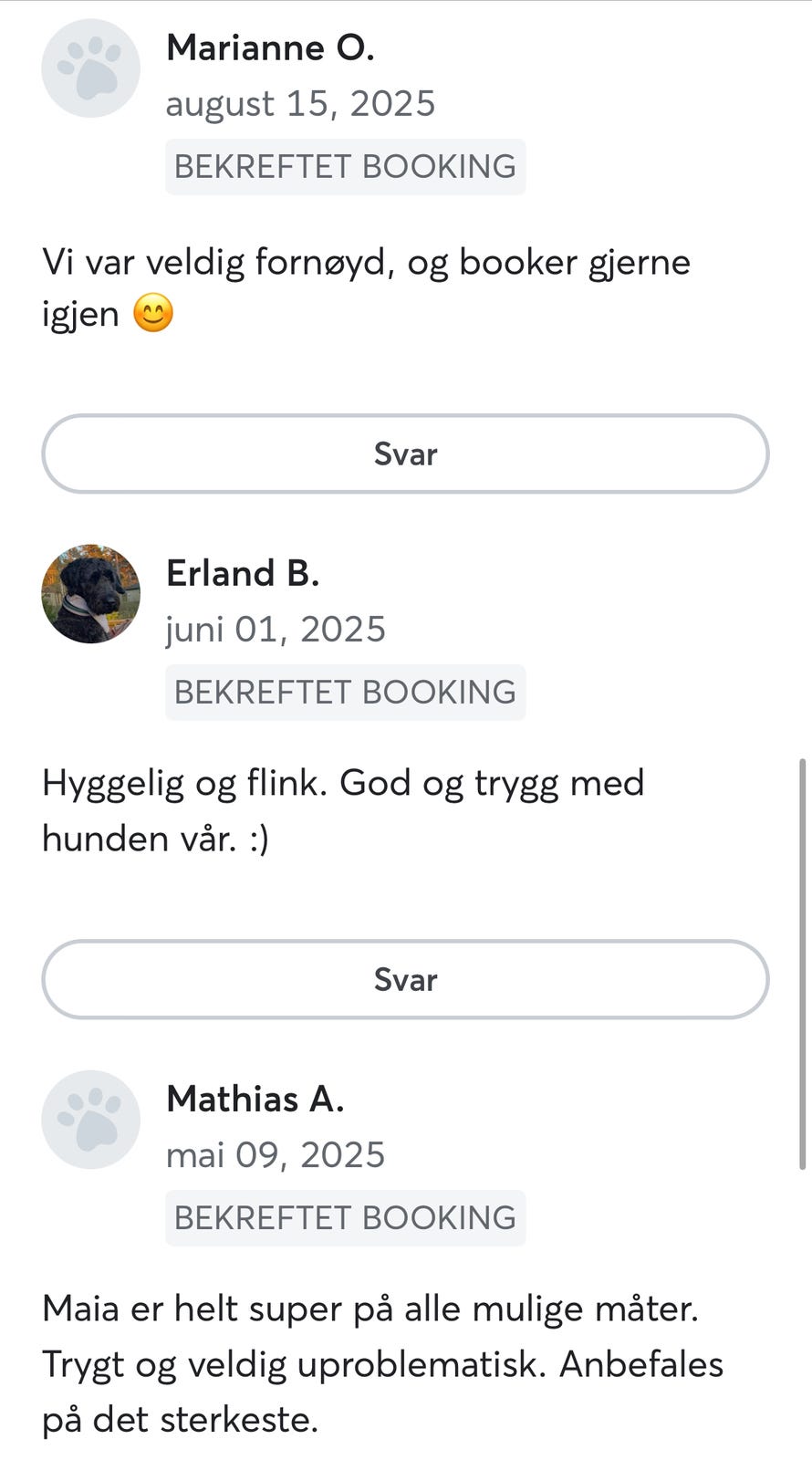This screenshot has height=1460, width=812.
Task: Click the vertical scrollbar thumb
Action: [802, 963]
